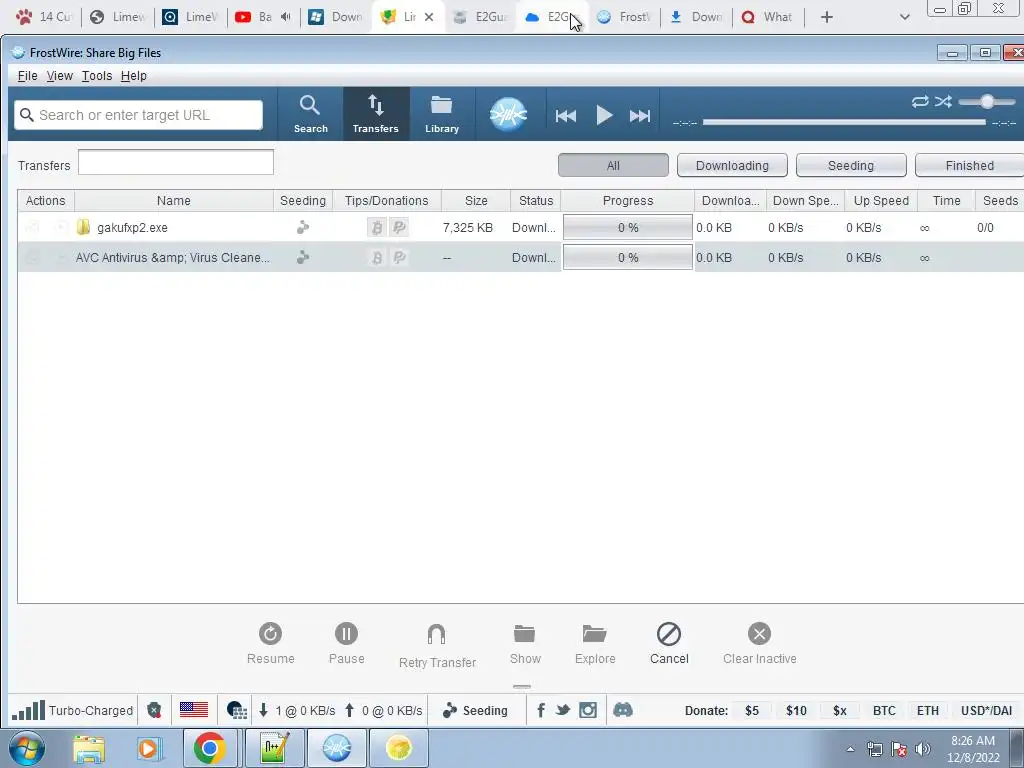Click the Resume transfer button
Viewport: 1024px width, 768px height.
coord(270,644)
